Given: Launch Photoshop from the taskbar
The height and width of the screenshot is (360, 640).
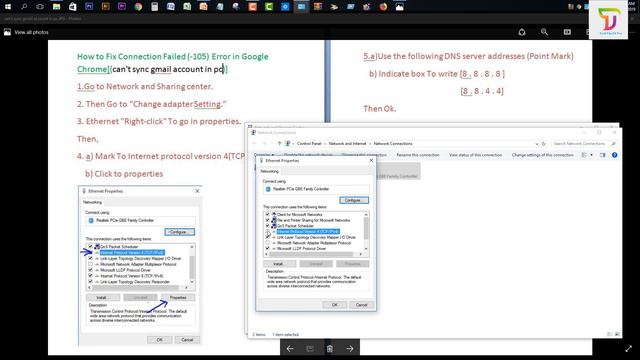Looking at the screenshot, I should click(89, 7).
